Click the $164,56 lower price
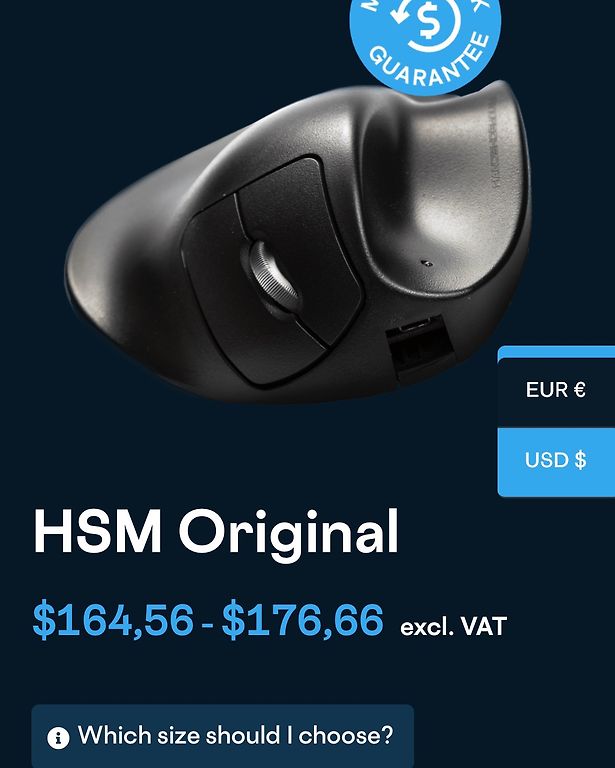 tap(113, 620)
